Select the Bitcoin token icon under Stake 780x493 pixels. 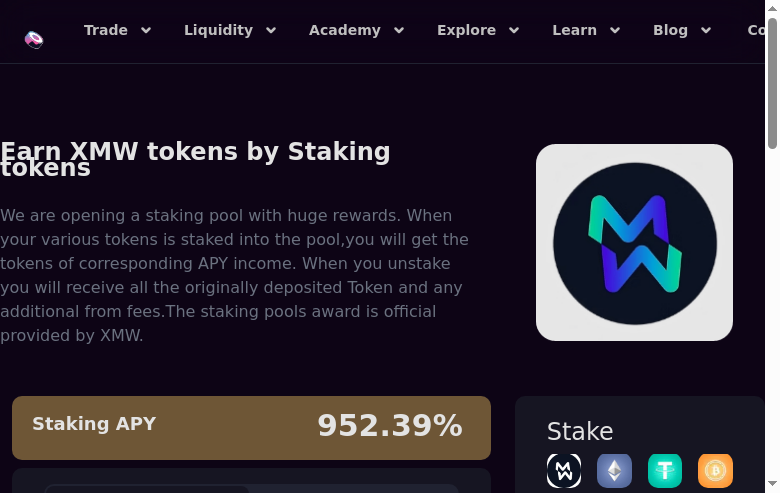tap(715, 471)
